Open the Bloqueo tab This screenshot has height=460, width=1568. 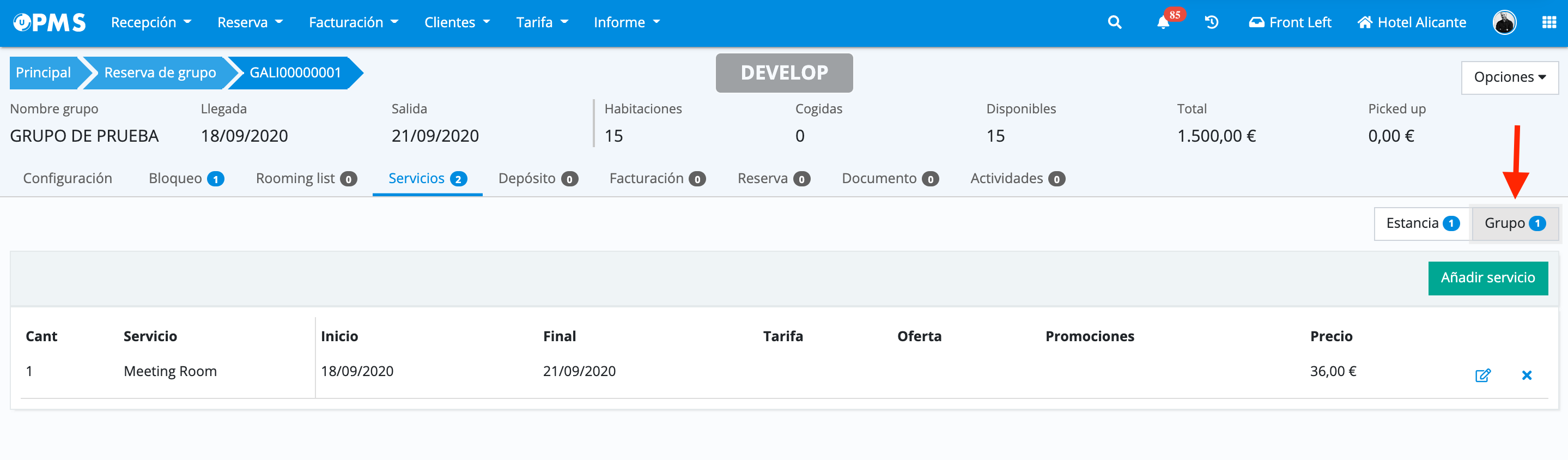(x=186, y=179)
